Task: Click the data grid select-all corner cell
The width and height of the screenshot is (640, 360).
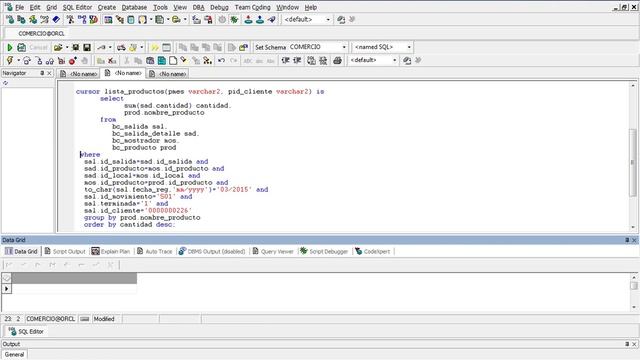Action: 7,278
